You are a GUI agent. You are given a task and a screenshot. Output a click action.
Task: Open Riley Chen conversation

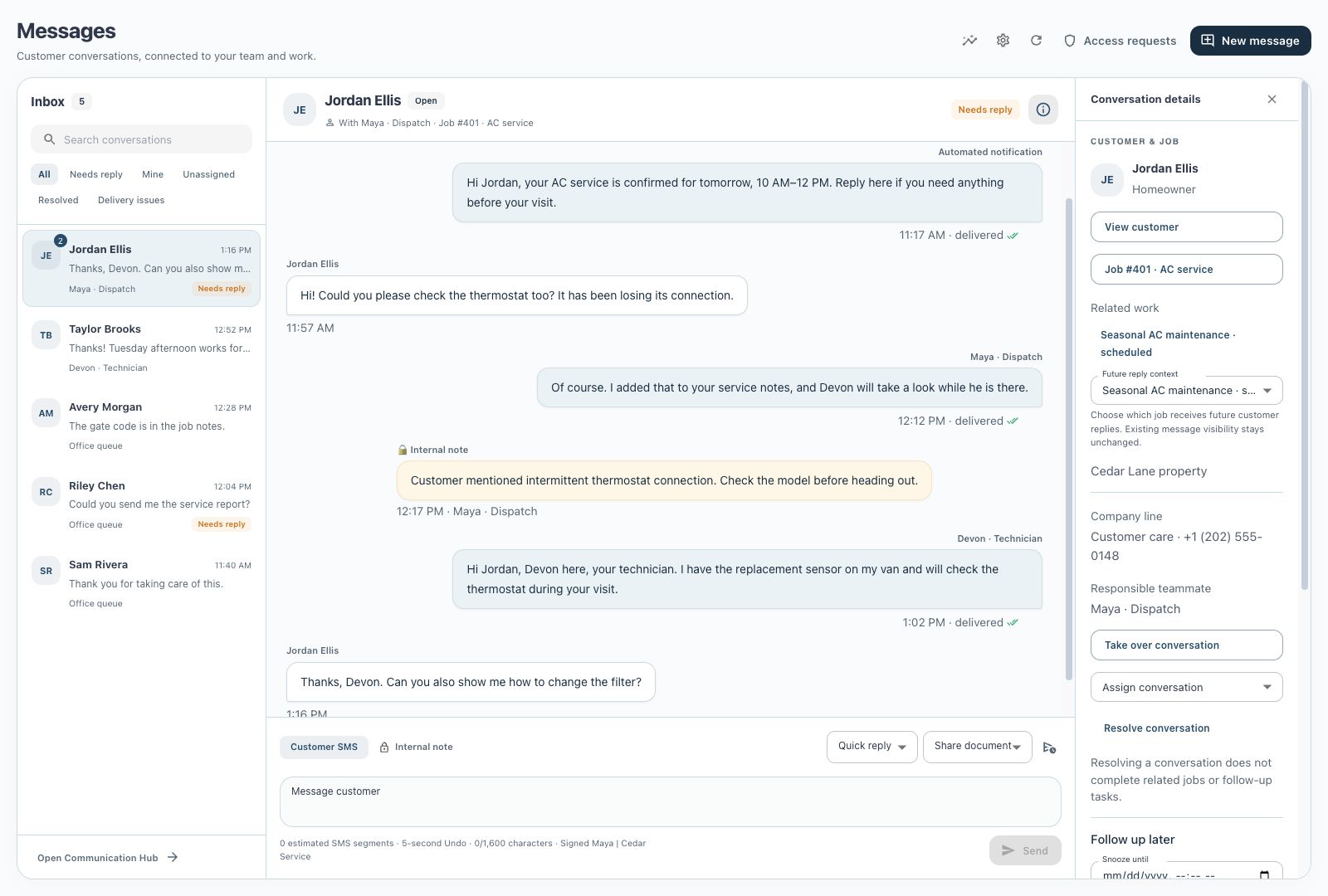141,504
